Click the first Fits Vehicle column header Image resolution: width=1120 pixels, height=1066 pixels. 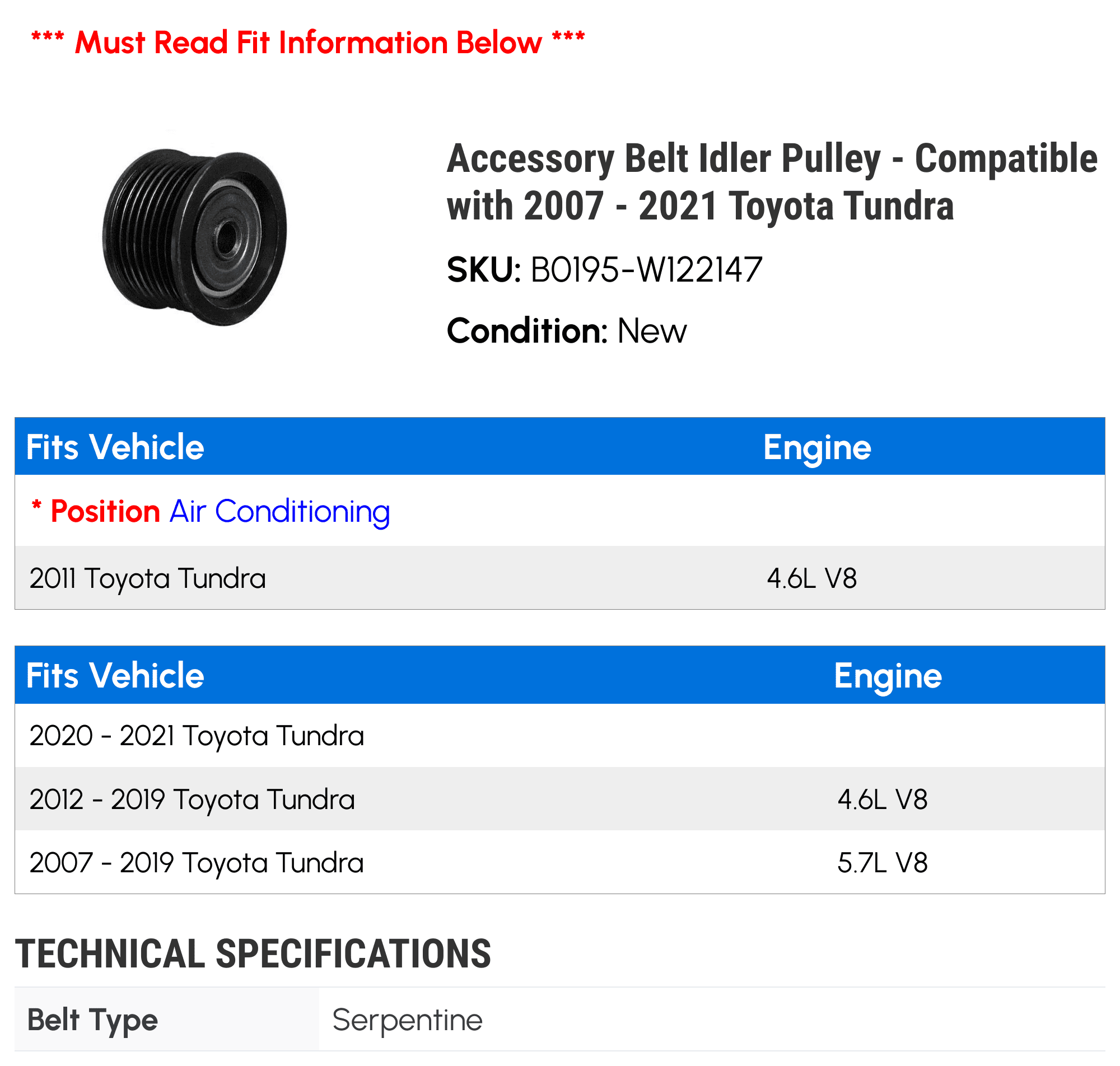(x=115, y=447)
